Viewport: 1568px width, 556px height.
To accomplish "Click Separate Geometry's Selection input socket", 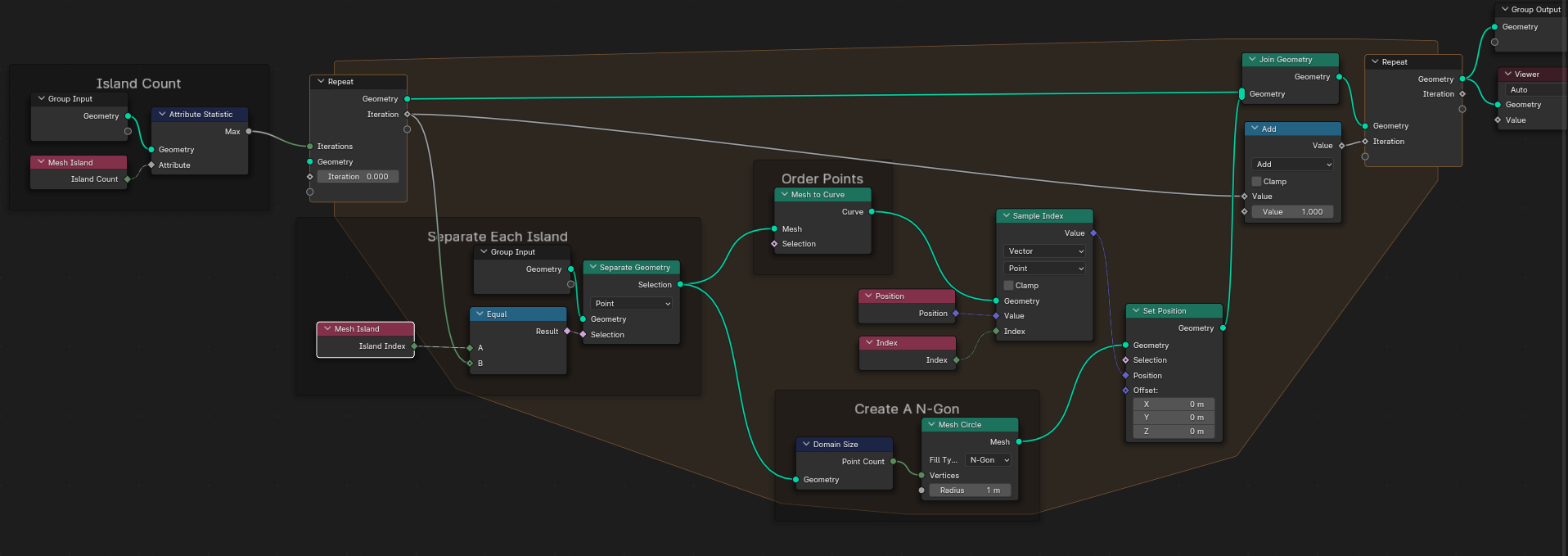I will [x=583, y=334].
